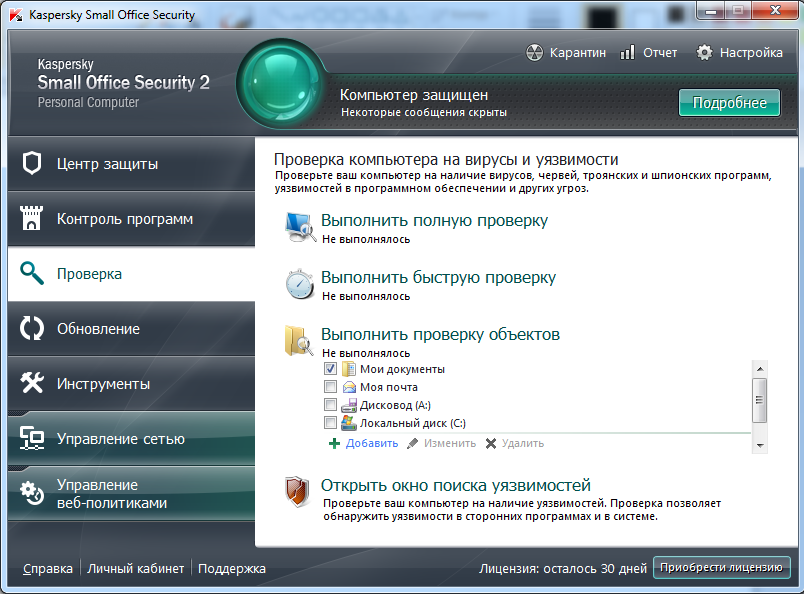
Task: Click the Изменить link
Action: point(450,443)
